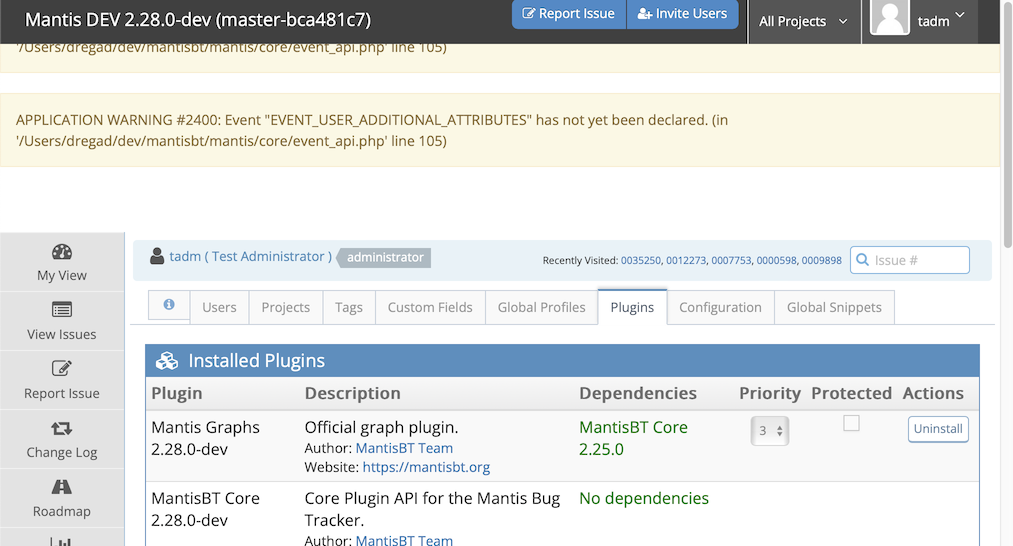The height and width of the screenshot is (546, 1013).
Task: Open the Global Profiles tab
Action: tap(541, 307)
